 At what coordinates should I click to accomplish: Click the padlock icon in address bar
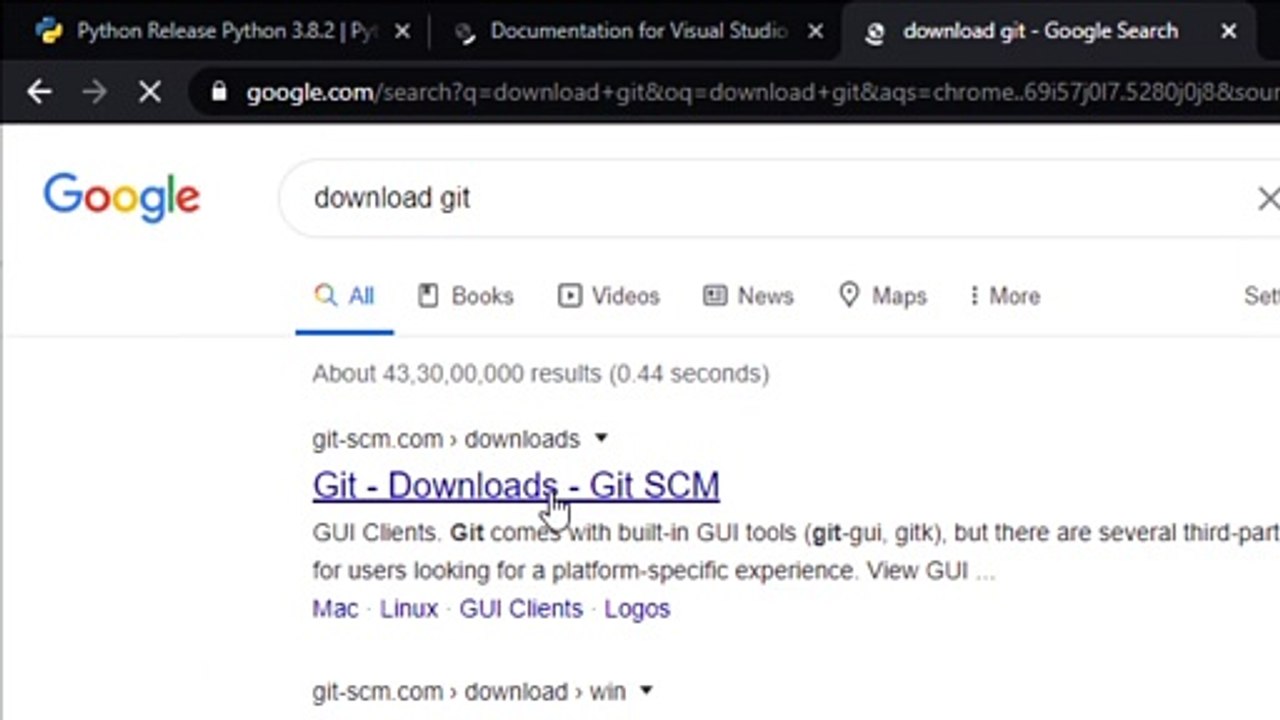click(219, 92)
